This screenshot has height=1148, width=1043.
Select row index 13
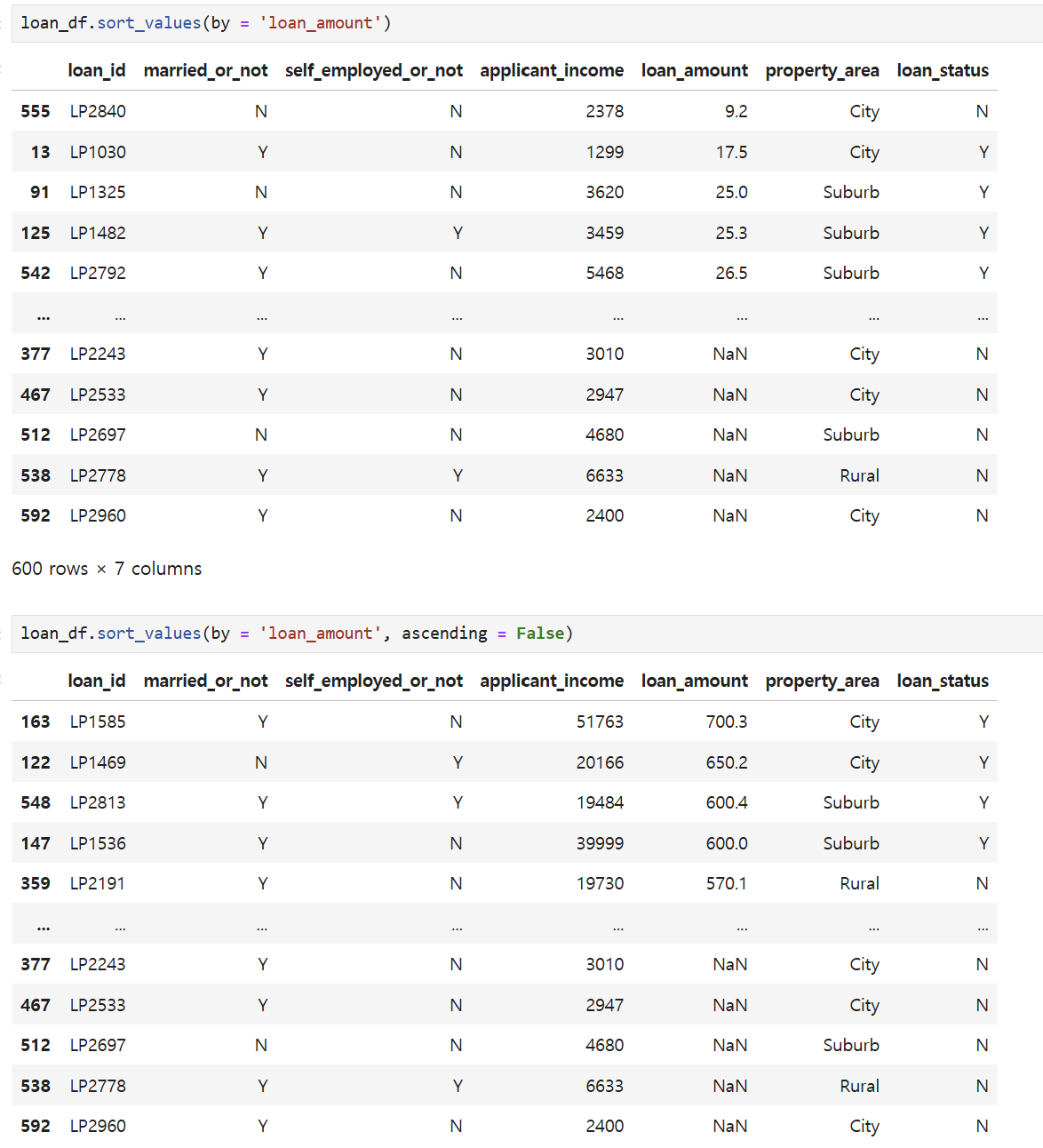click(40, 152)
